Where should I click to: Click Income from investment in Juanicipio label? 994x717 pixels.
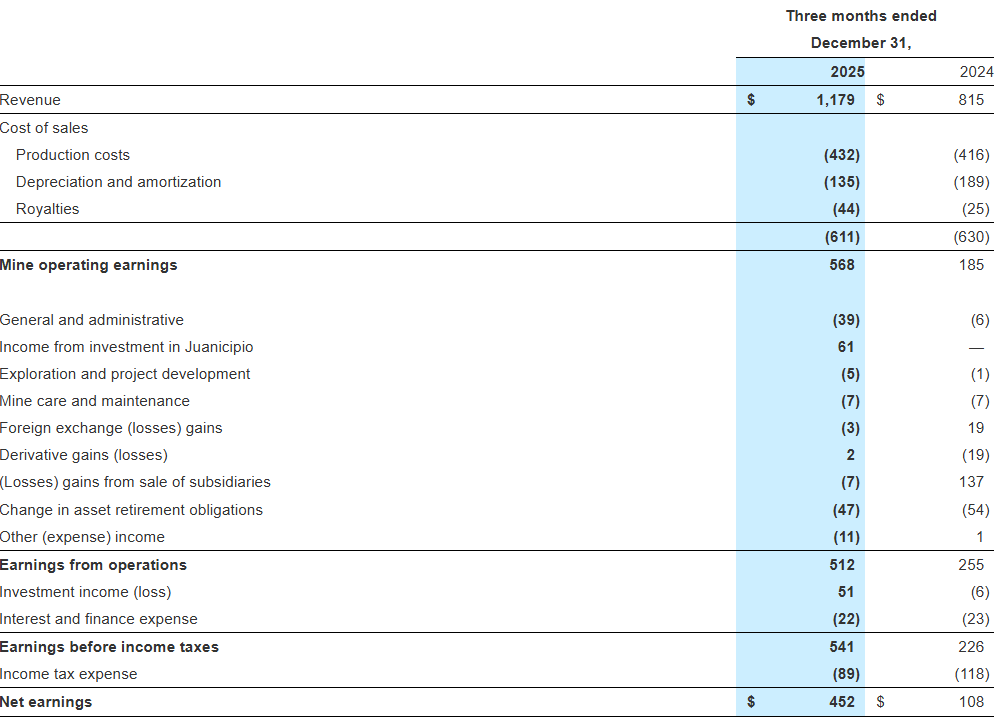(127, 347)
